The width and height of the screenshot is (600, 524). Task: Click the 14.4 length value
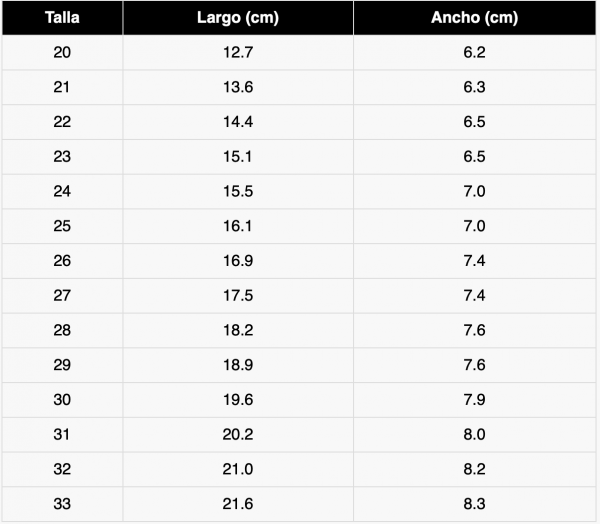point(238,122)
